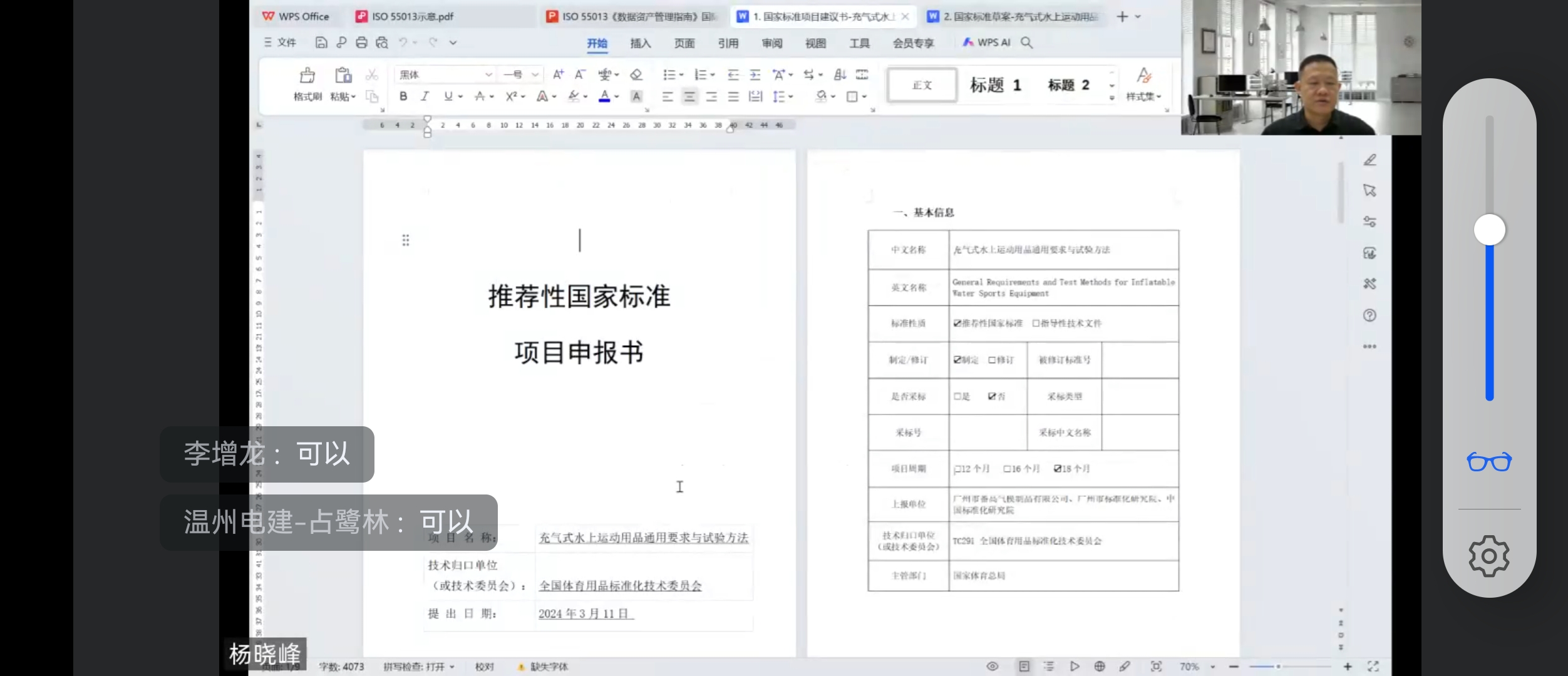Screen dimensions: 1568x676
Task: Click the WPS AI button
Action: [986, 42]
